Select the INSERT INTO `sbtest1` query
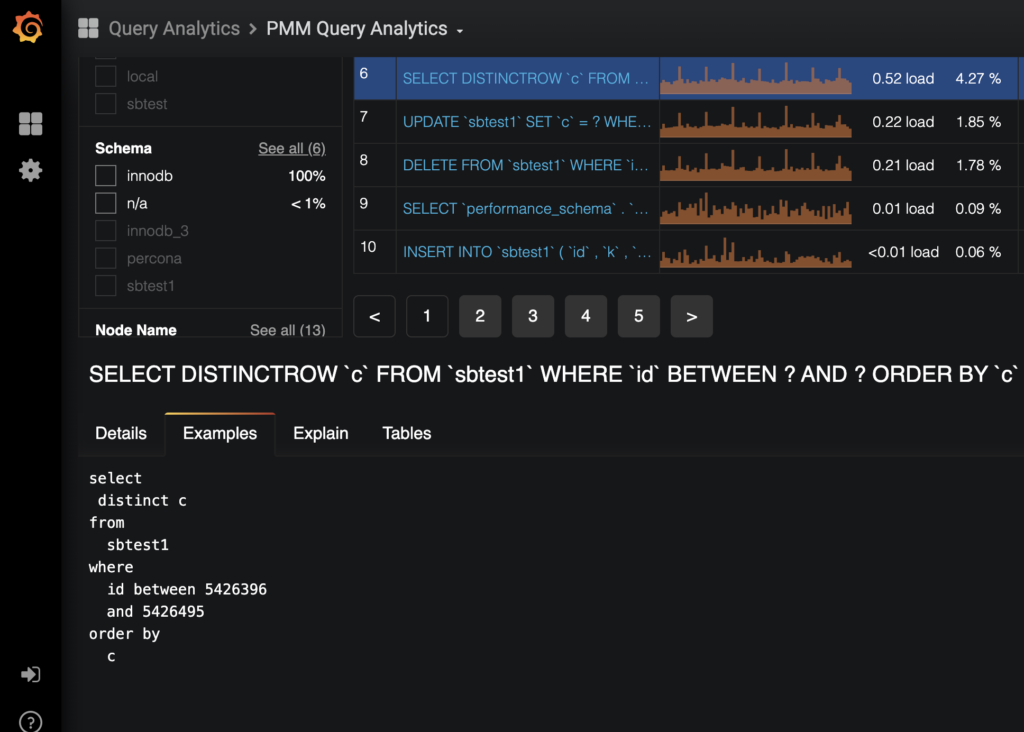Screen dimensions: 1024x732 [526, 252]
